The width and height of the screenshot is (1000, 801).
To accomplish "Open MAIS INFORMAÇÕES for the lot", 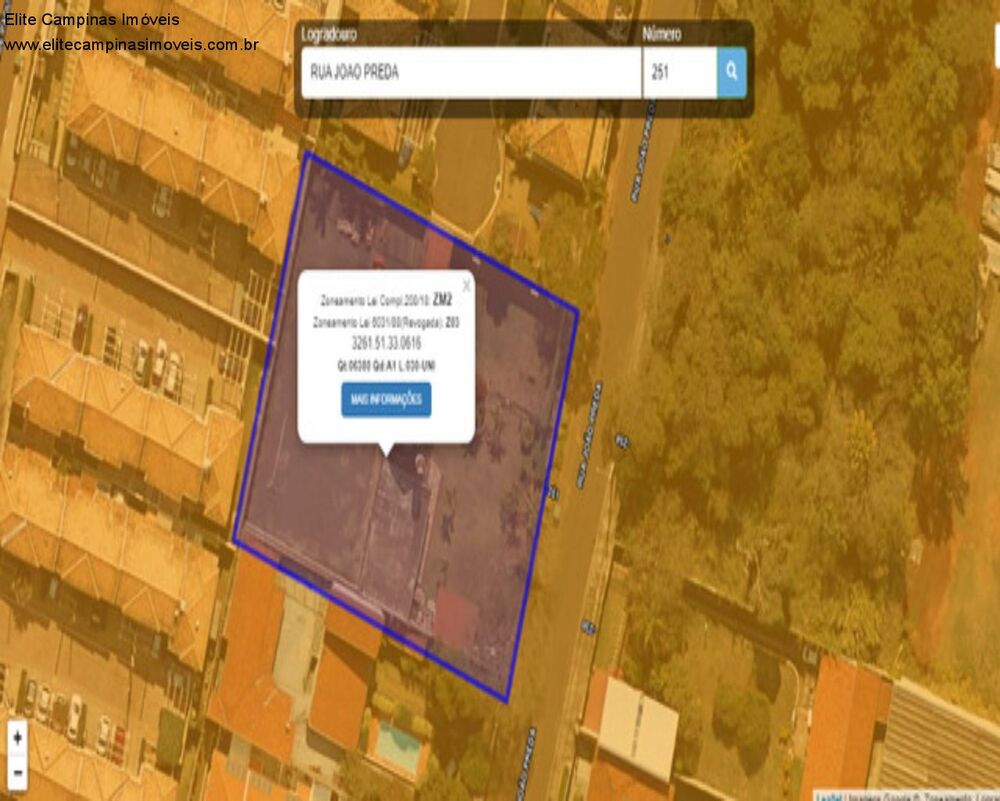I will tap(386, 399).
